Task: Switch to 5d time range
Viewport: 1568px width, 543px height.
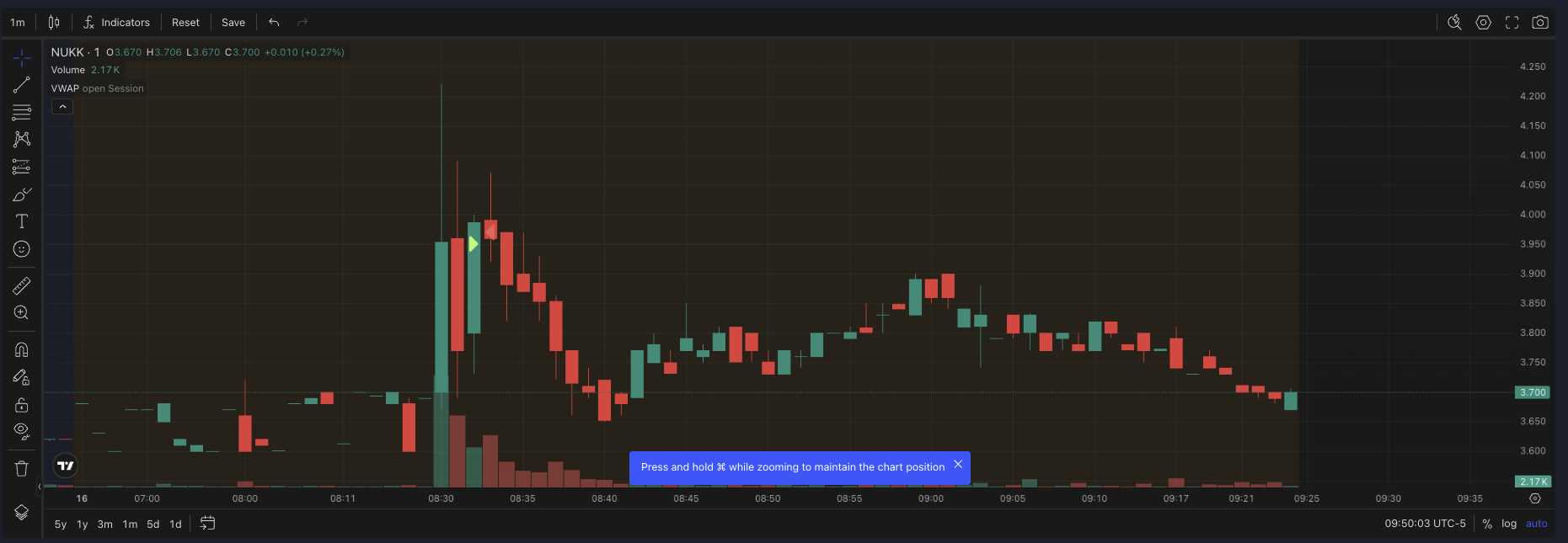Action: coord(153,524)
